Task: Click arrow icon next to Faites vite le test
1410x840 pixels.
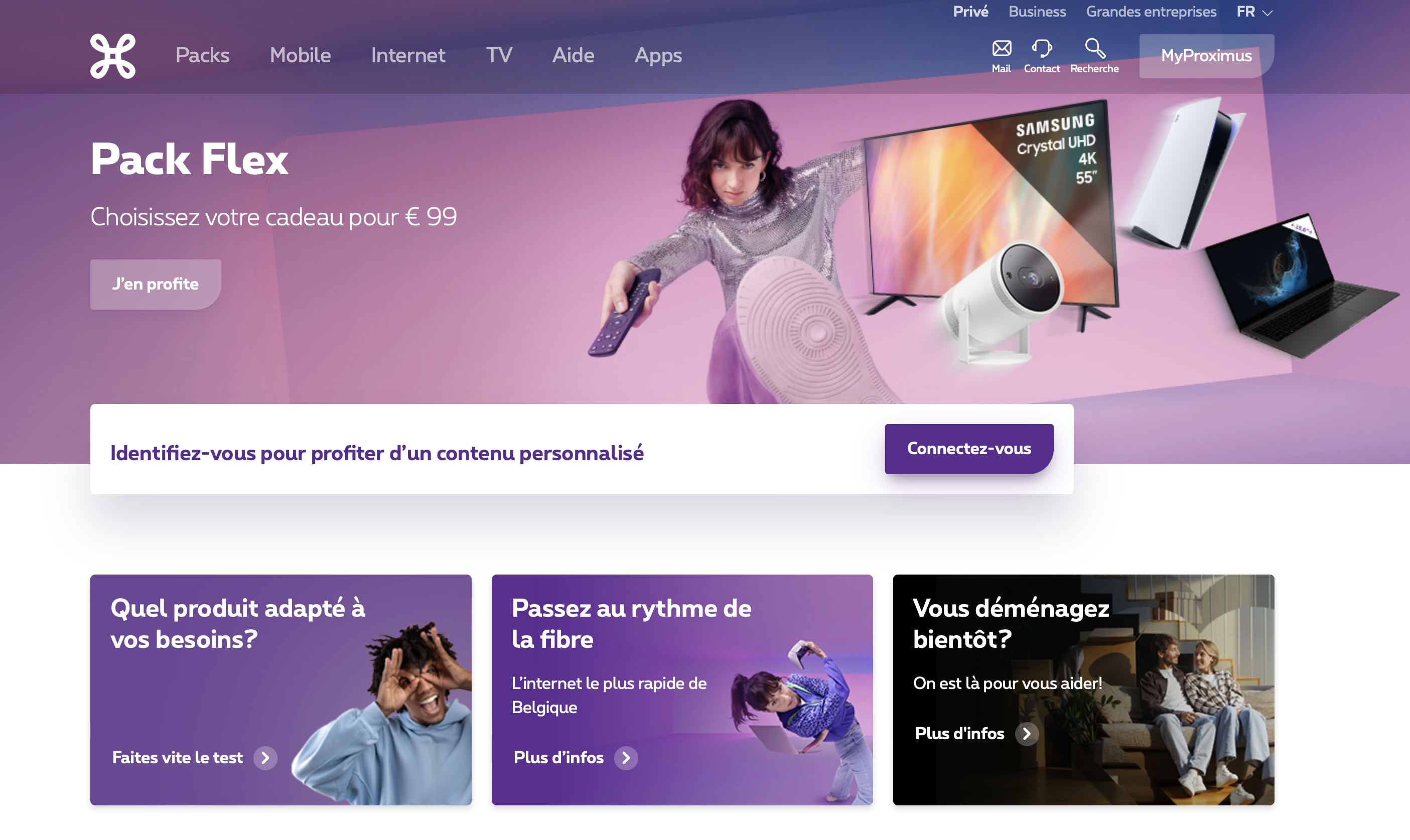Action: point(265,758)
